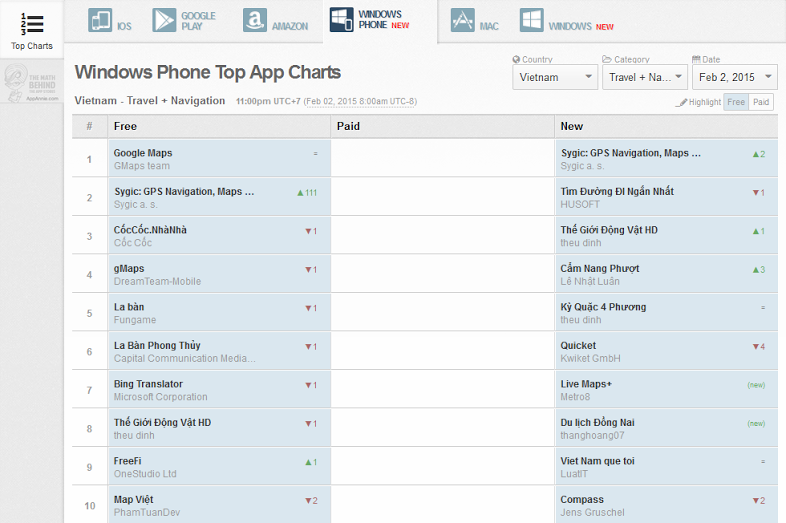The height and width of the screenshot is (523, 786).
Task: Switch to the iOS tab
Action: [110, 21]
